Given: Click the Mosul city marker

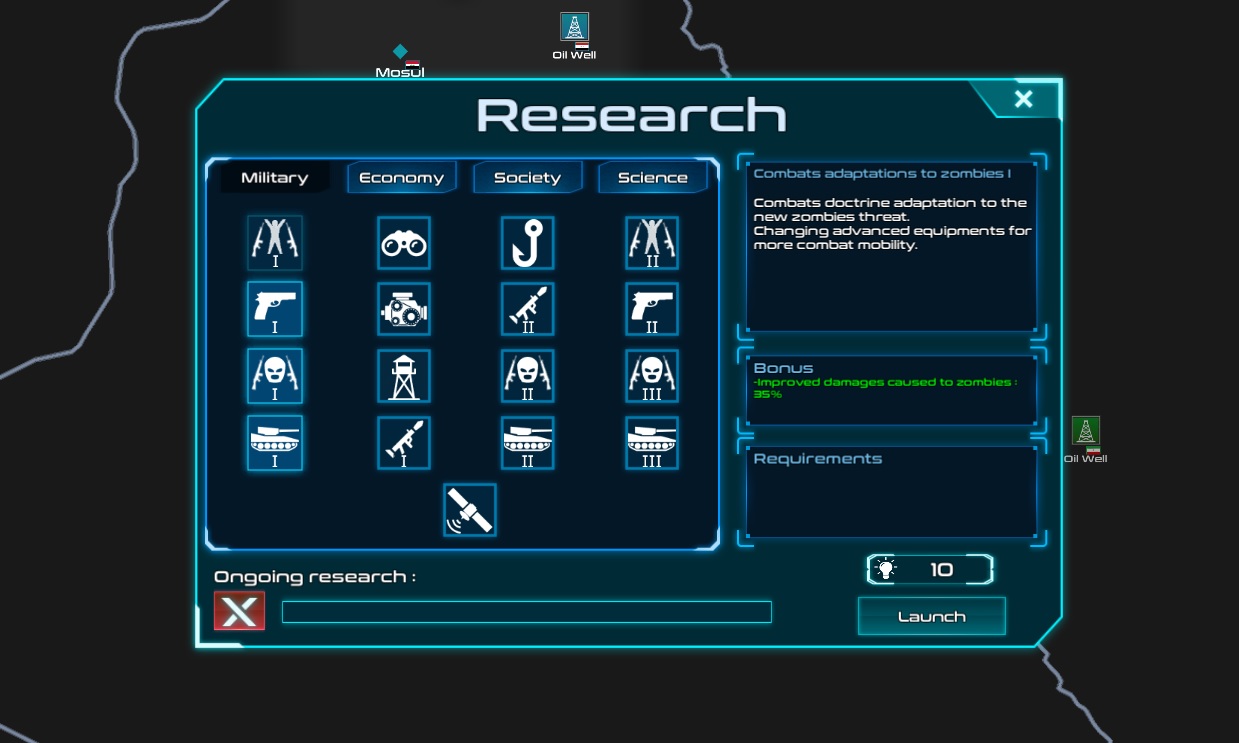Looking at the screenshot, I should click(400, 51).
